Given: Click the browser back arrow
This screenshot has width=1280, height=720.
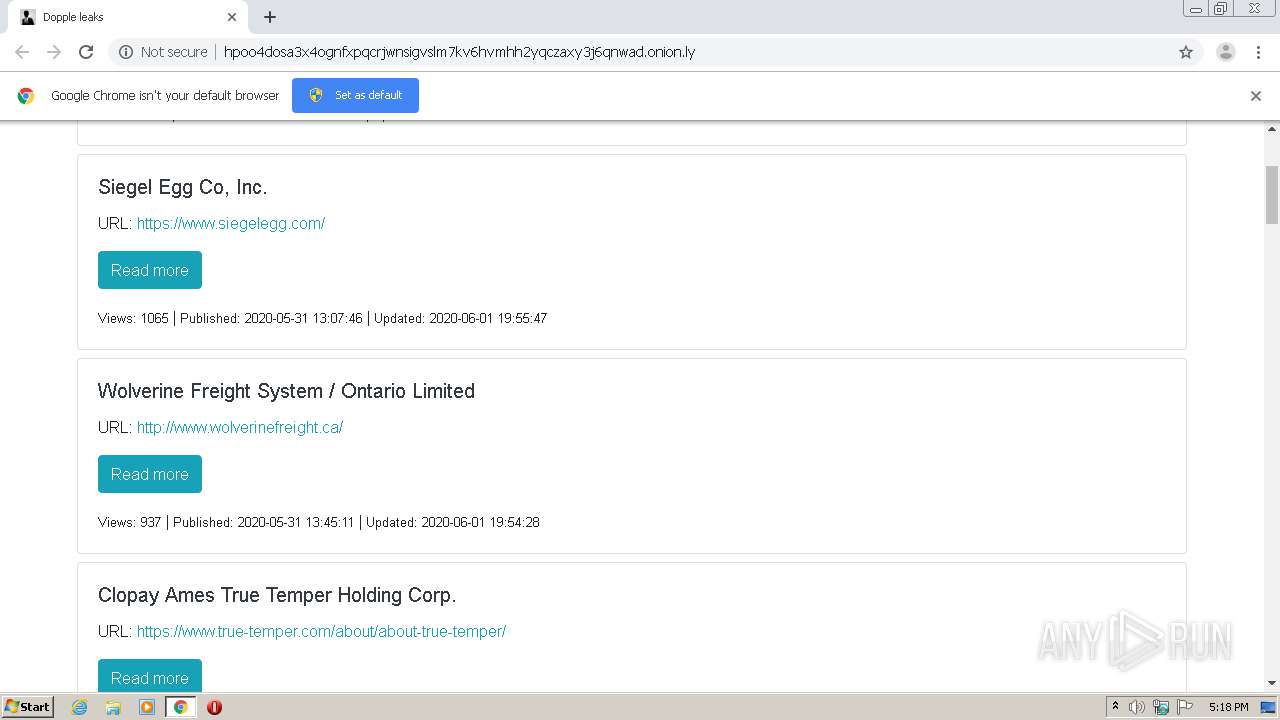Looking at the screenshot, I should (22, 52).
